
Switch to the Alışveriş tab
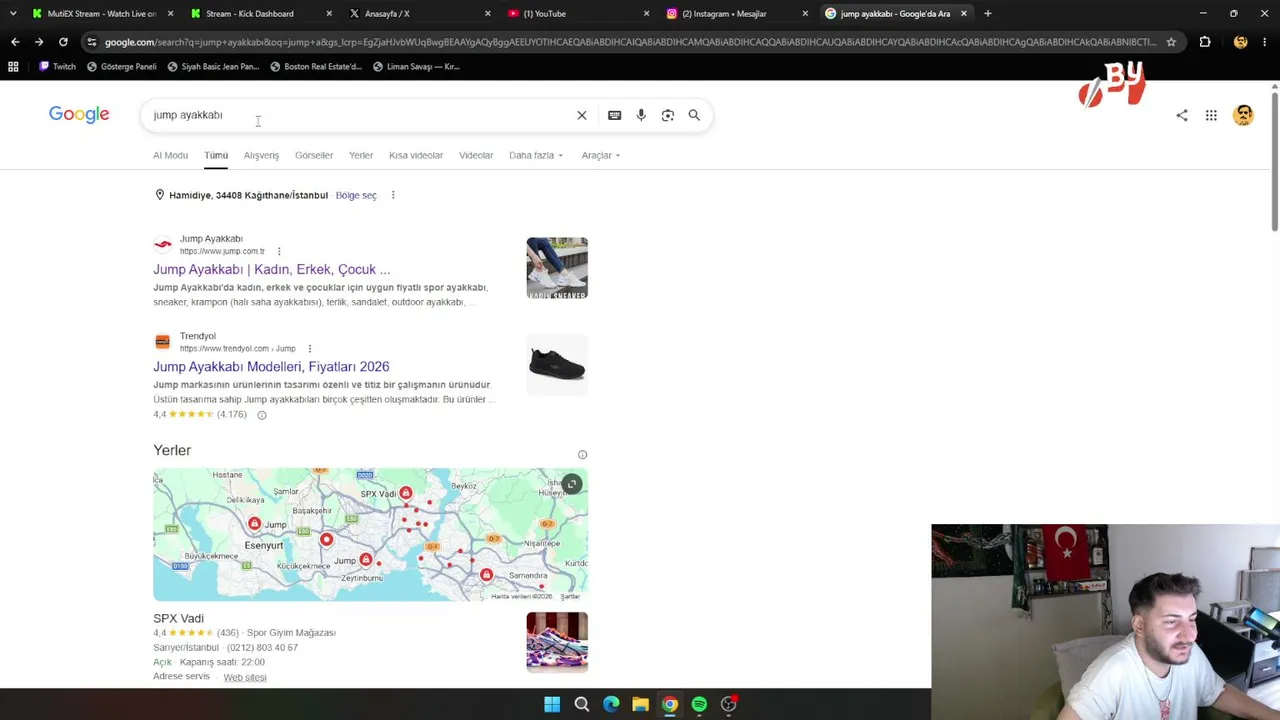click(x=261, y=155)
